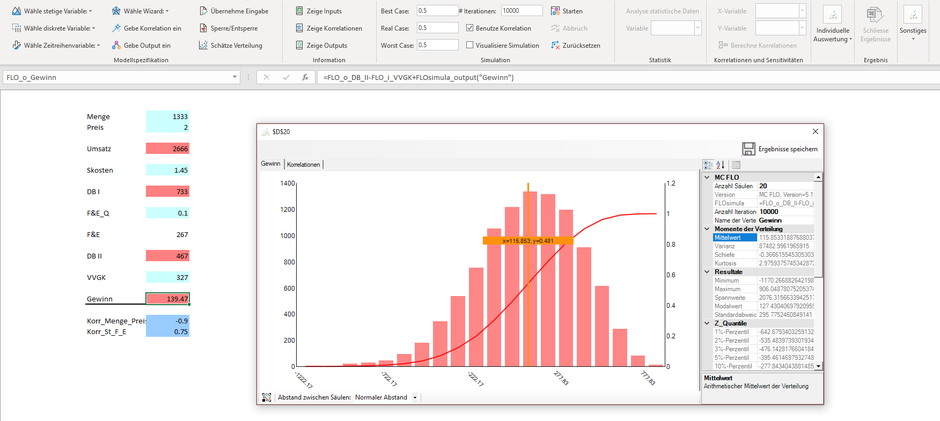Enable Visualisiere Simulation checkbox
Image resolution: width=940 pixels, height=421 pixels.
(x=470, y=45)
